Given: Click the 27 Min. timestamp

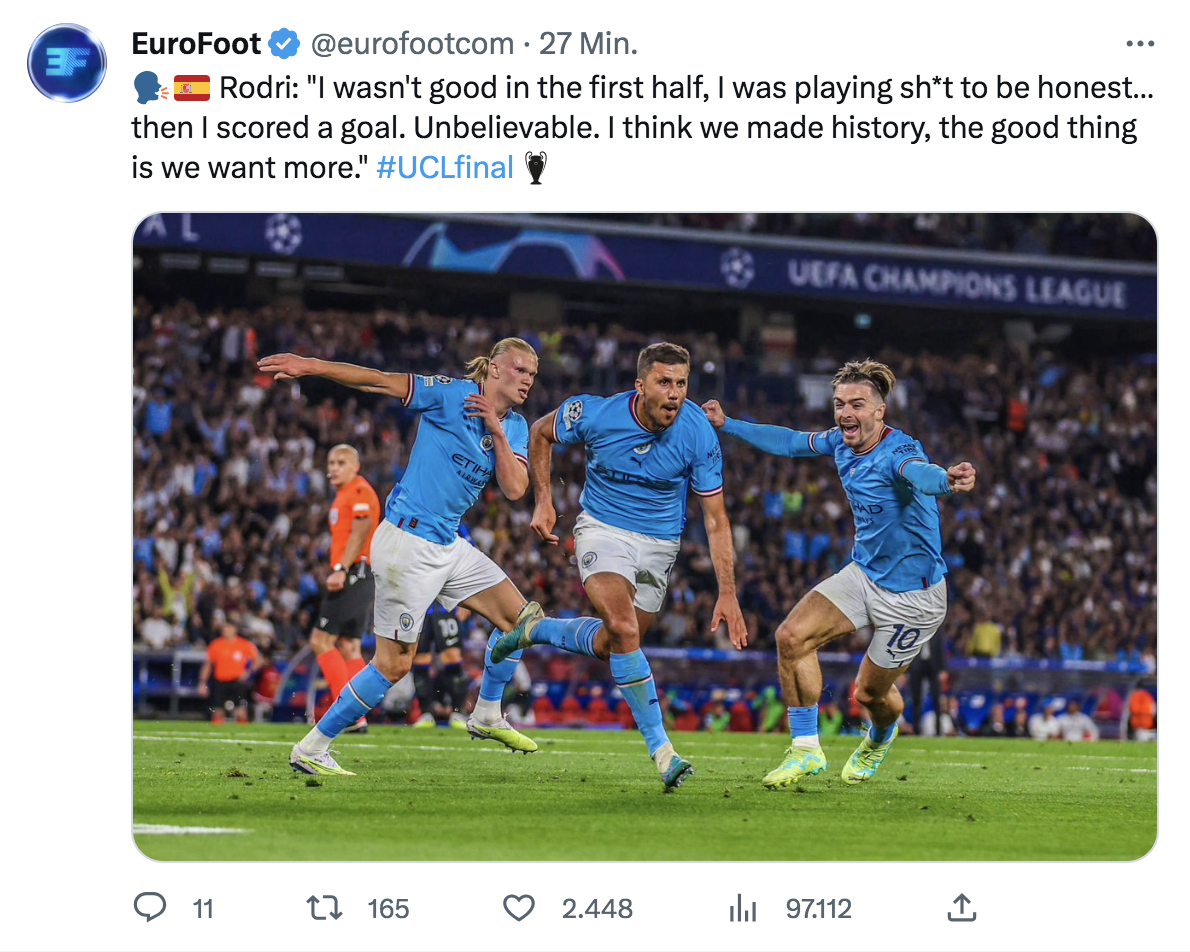Looking at the screenshot, I should pos(588,44).
